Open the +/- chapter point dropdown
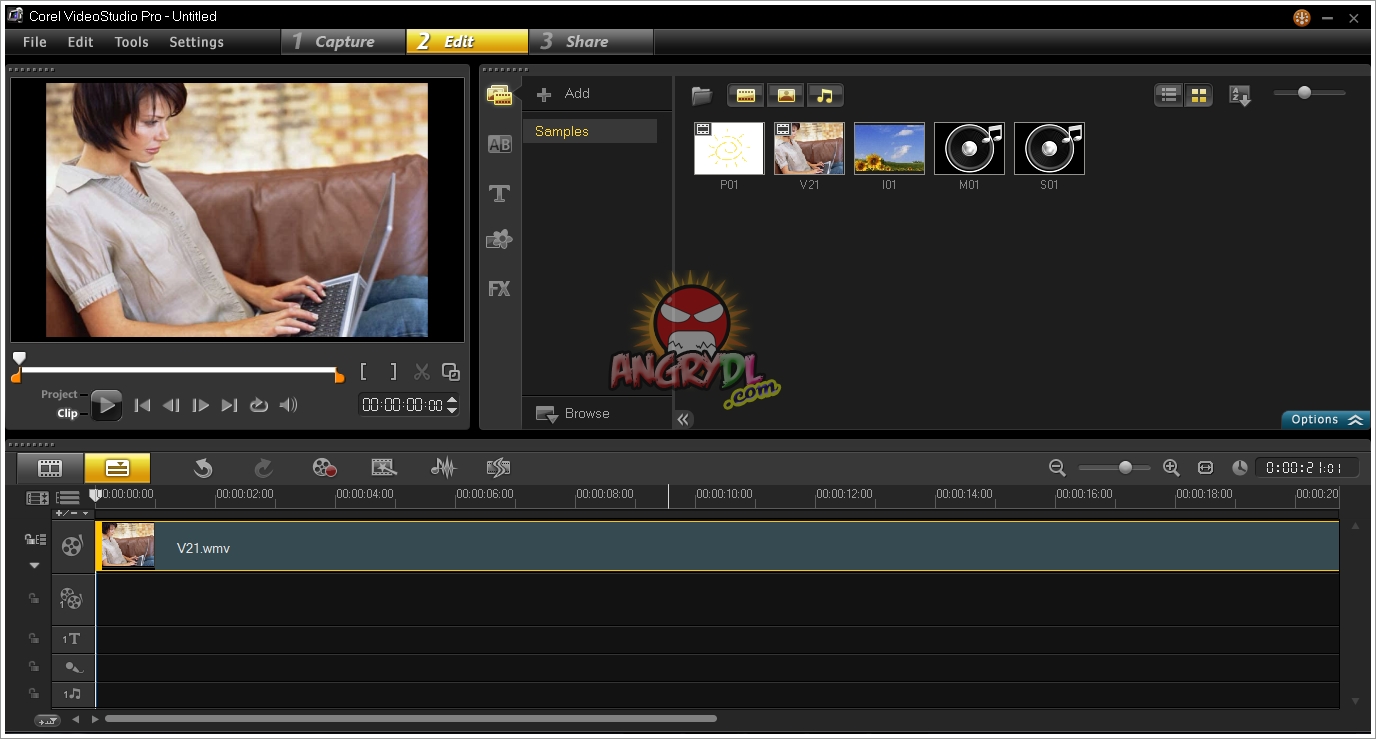The width and height of the screenshot is (1376, 739). [72, 513]
